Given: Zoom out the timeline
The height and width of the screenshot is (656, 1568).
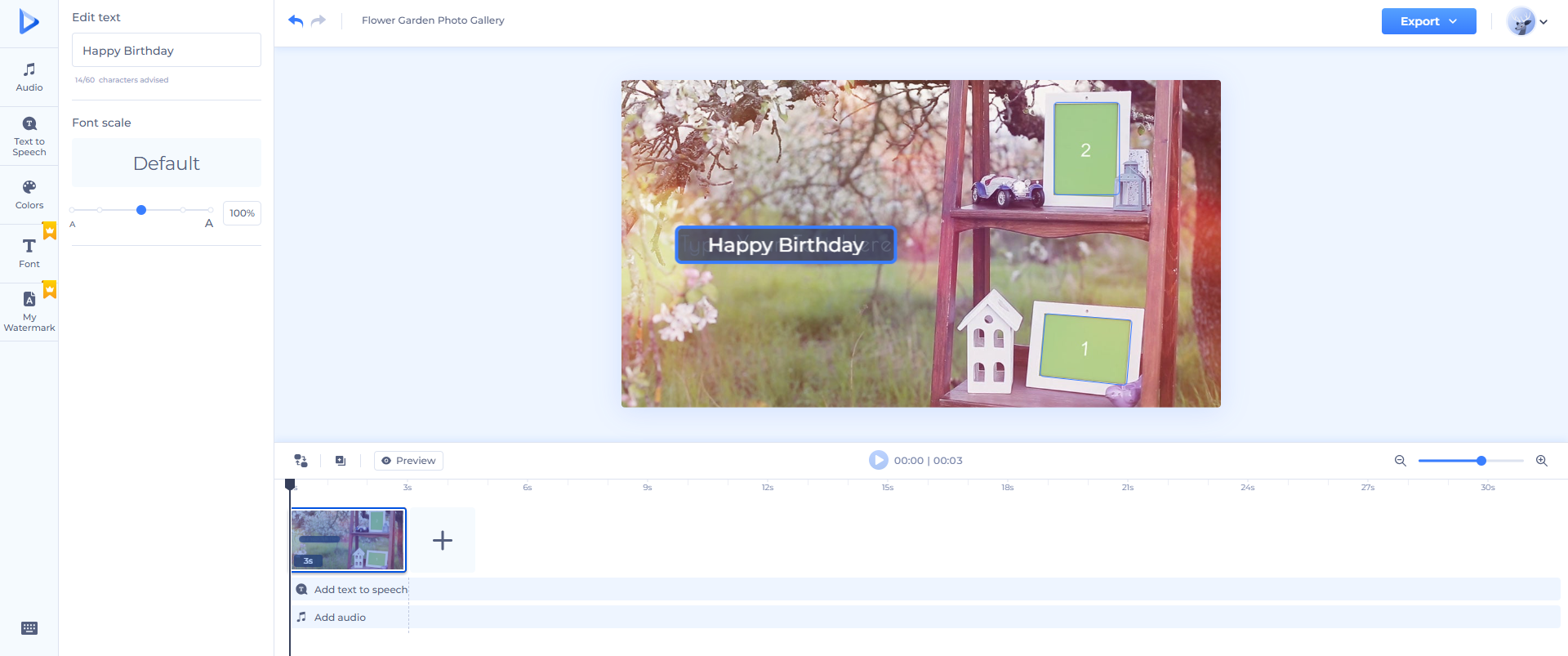Looking at the screenshot, I should tap(1400, 461).
